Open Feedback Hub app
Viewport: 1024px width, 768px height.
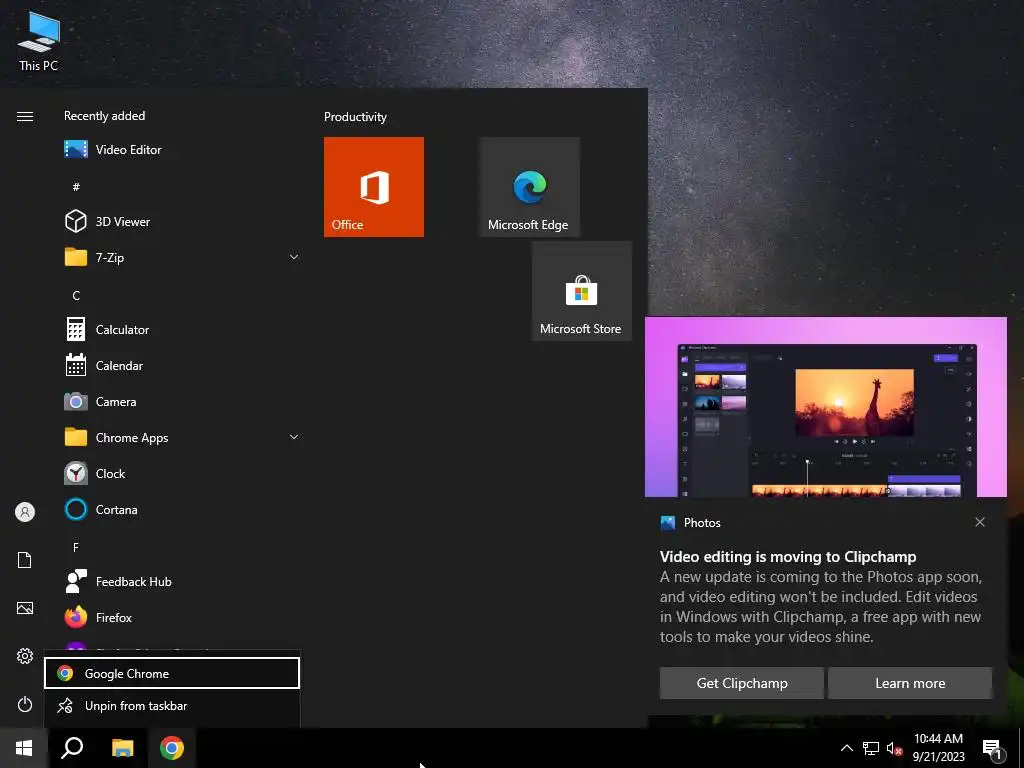point(183,581)
